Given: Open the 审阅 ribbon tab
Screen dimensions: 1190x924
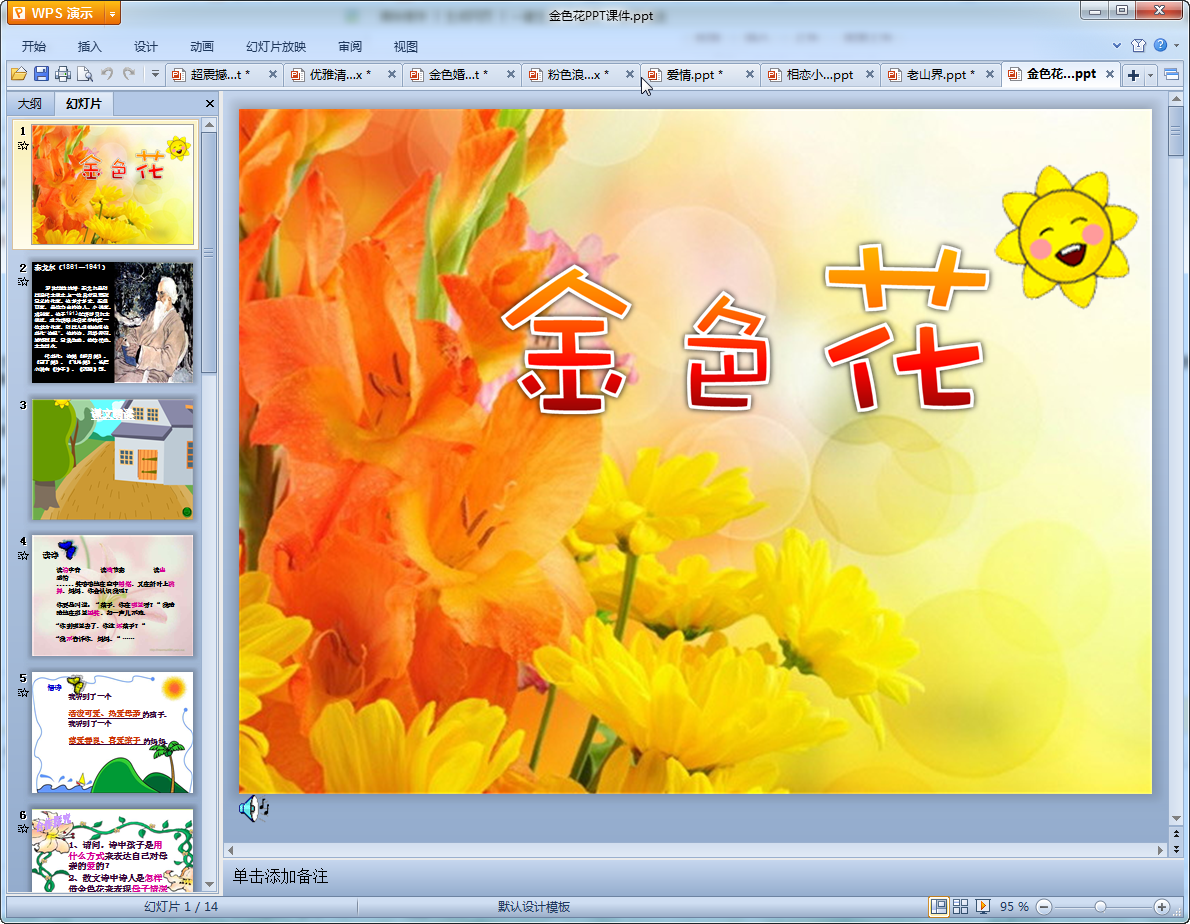Looking at the screenshot, I should (350, 46).
